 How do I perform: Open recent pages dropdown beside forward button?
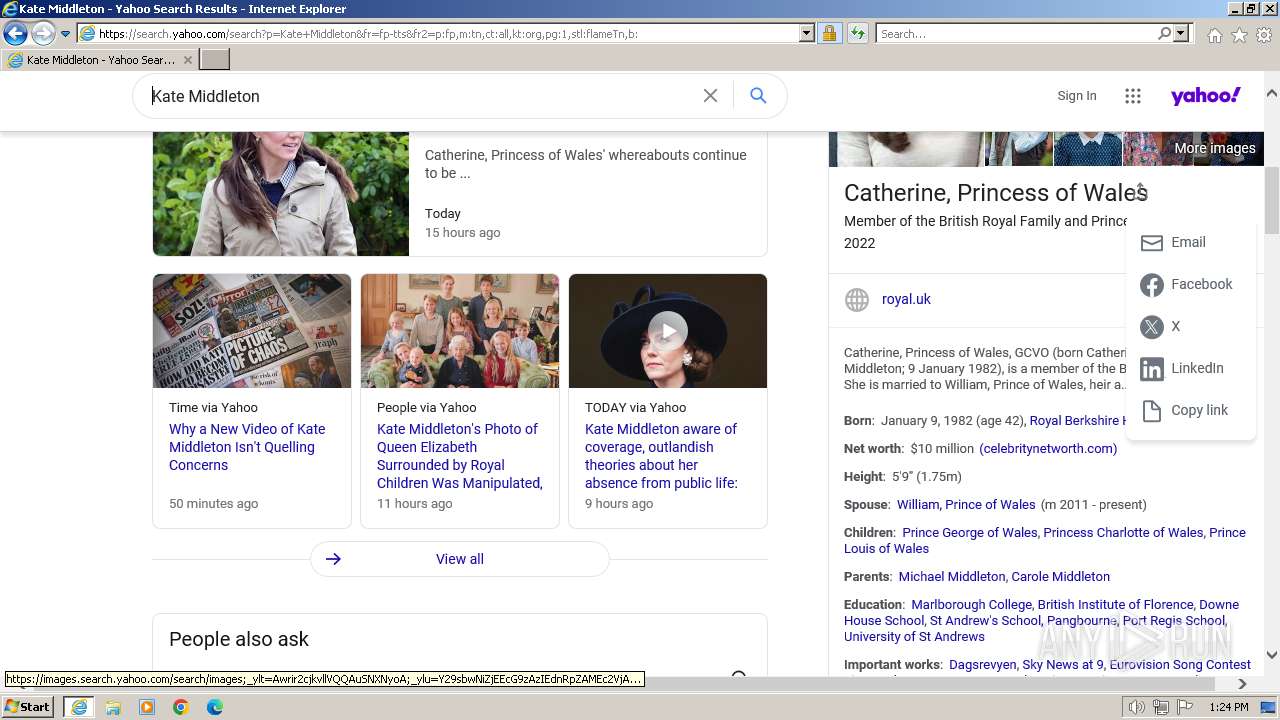tap(65, 34)
